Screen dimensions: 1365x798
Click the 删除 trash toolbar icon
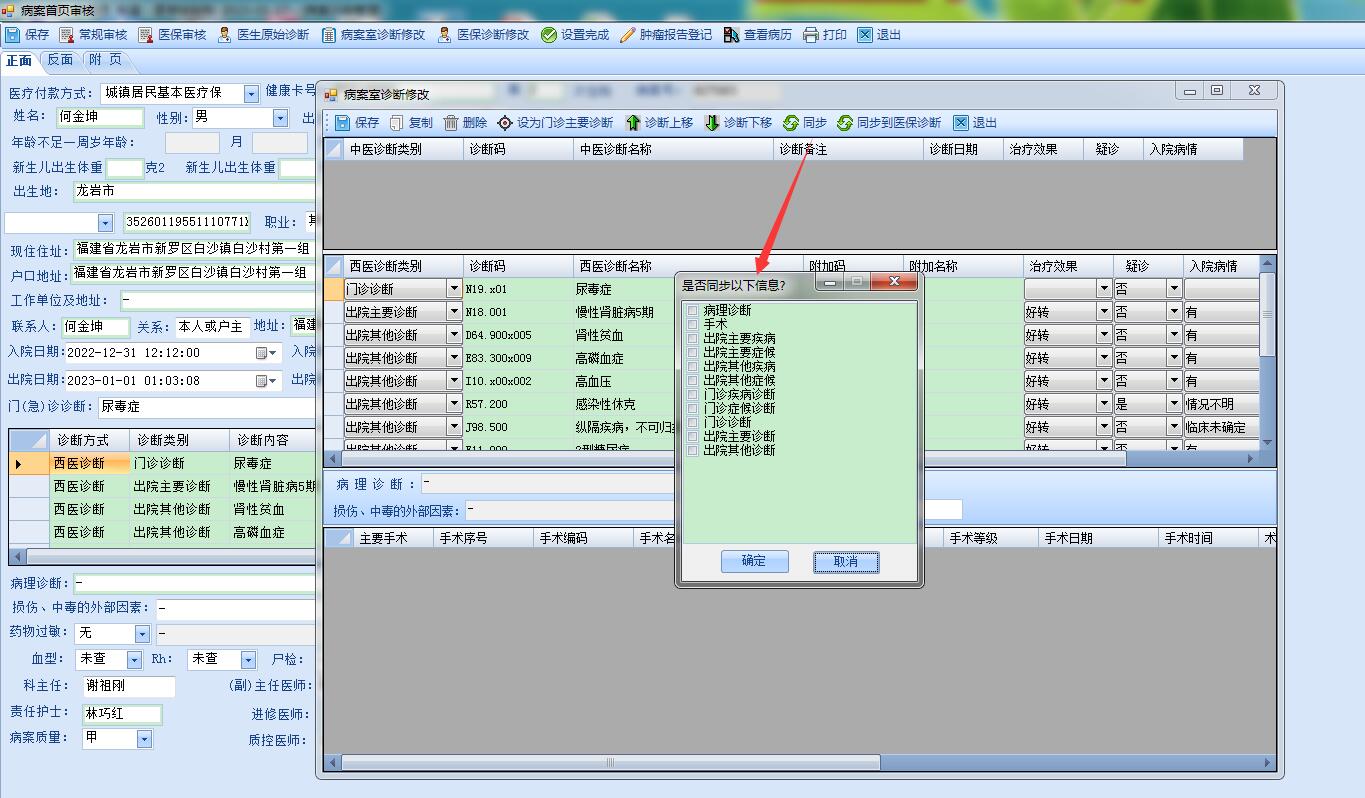[x=451, y=123]
